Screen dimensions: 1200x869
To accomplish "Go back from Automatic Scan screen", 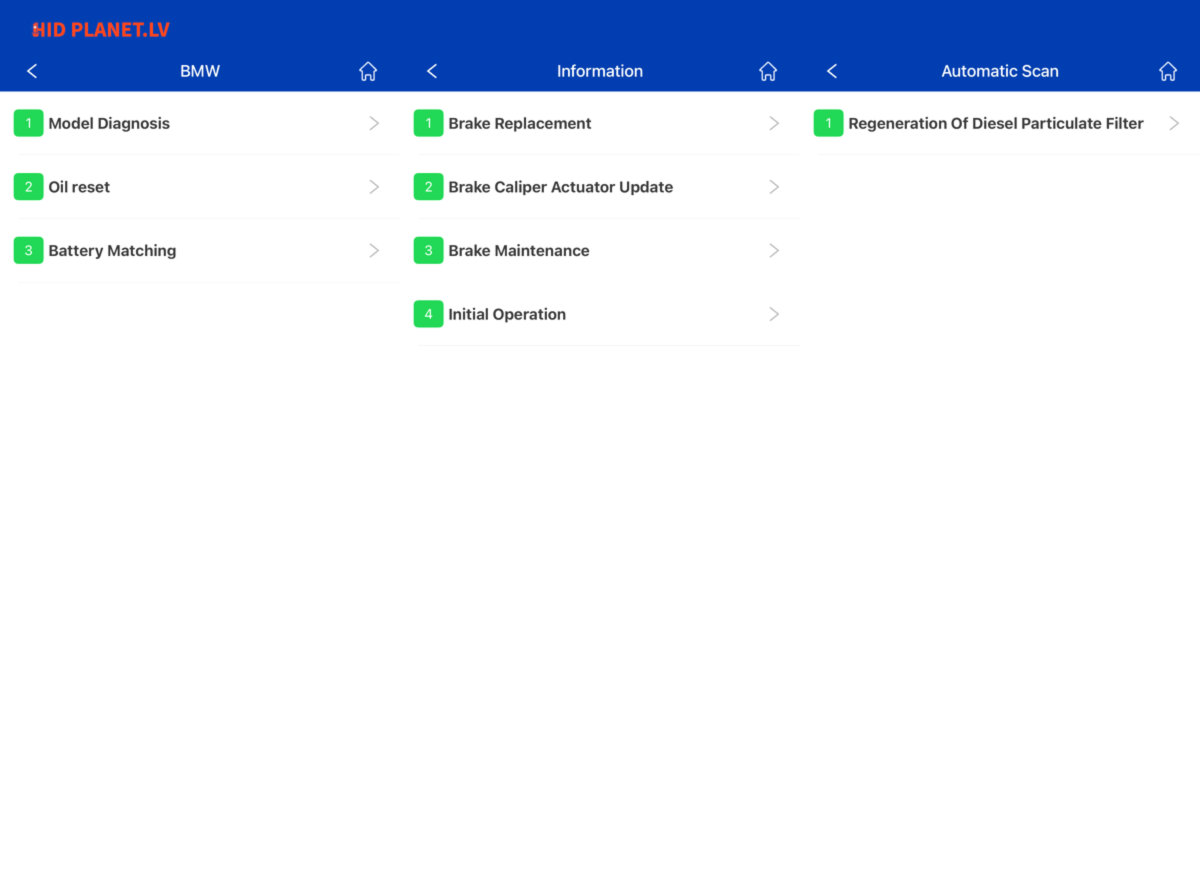I will point(832,71).
